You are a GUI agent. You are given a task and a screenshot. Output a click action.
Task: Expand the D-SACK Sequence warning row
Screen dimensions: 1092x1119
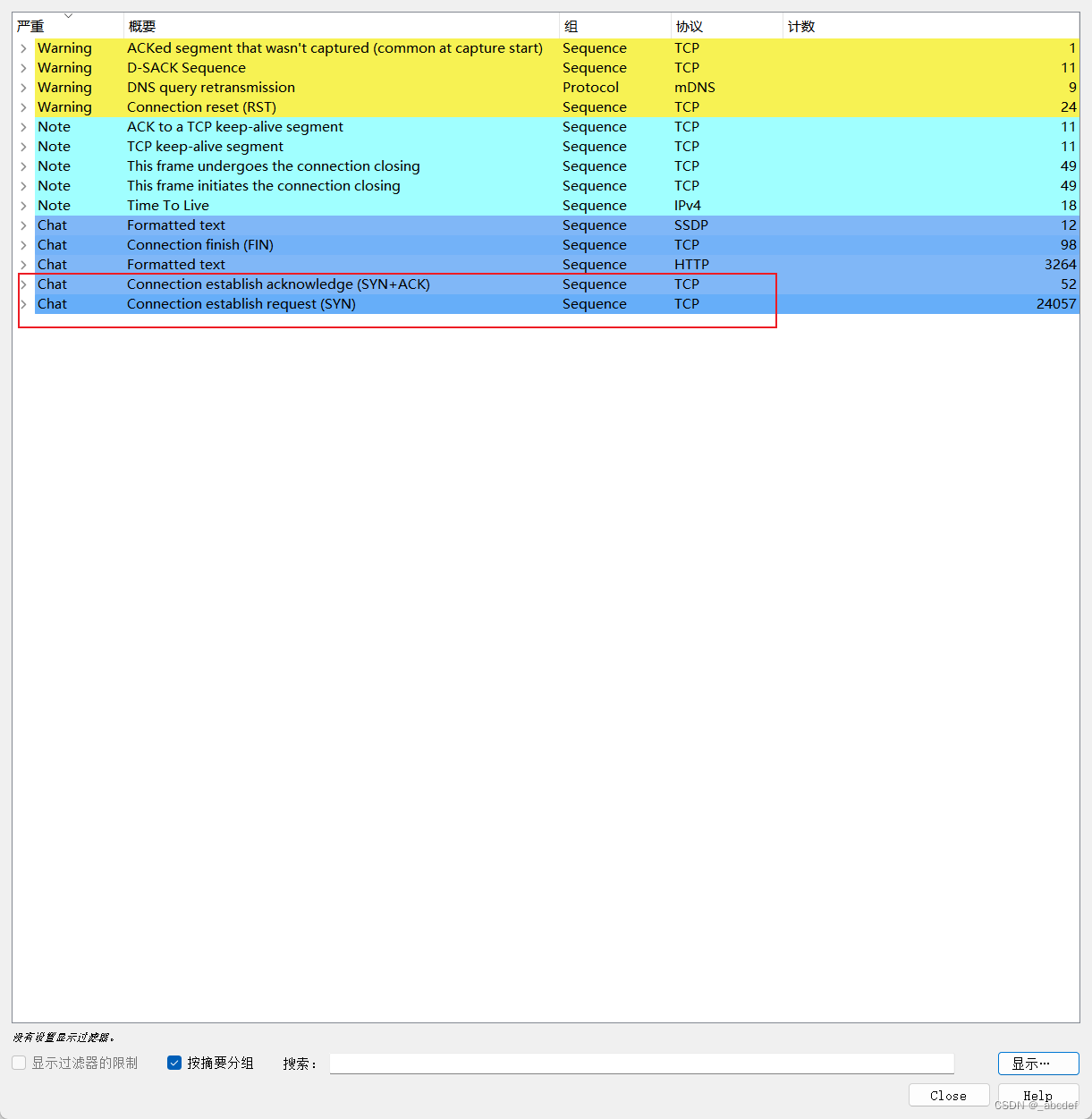point(23,68)
